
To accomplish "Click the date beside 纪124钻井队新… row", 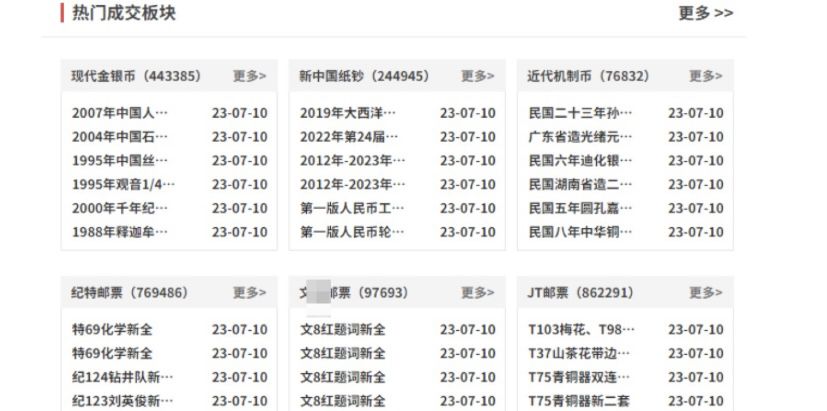I will [x=240, y=377].
